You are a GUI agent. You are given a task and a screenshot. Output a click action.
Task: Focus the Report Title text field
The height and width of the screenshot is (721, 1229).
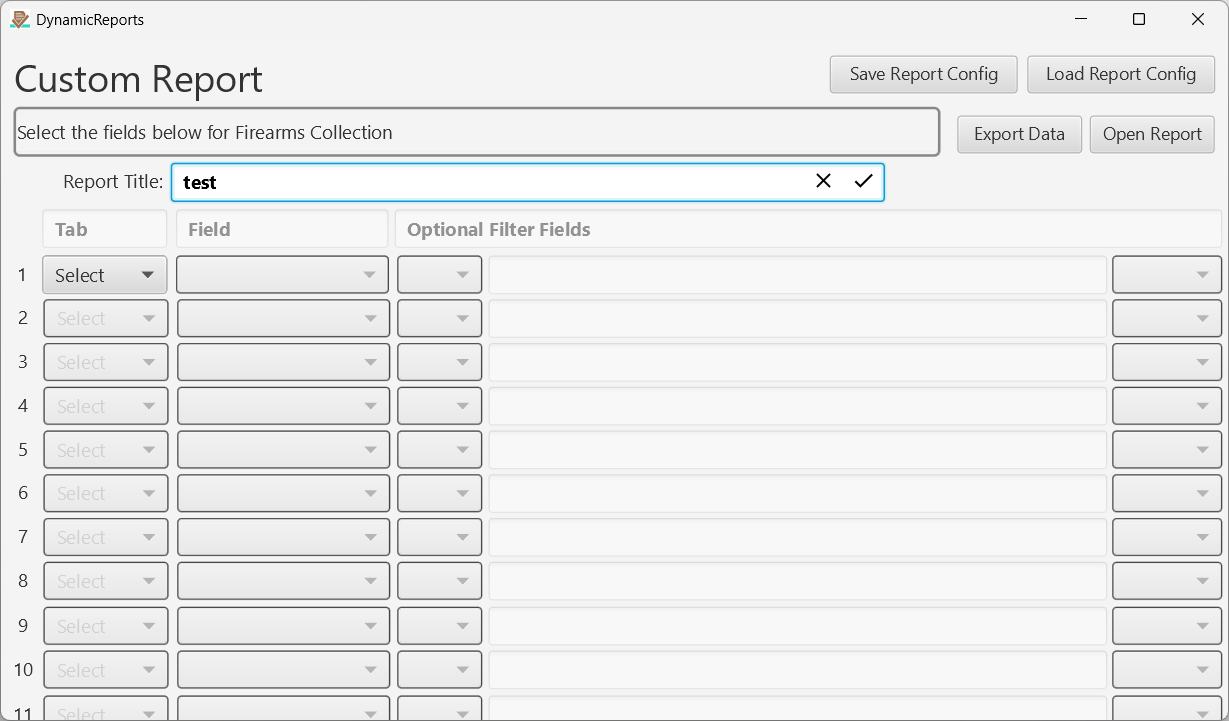click(527, 182)
